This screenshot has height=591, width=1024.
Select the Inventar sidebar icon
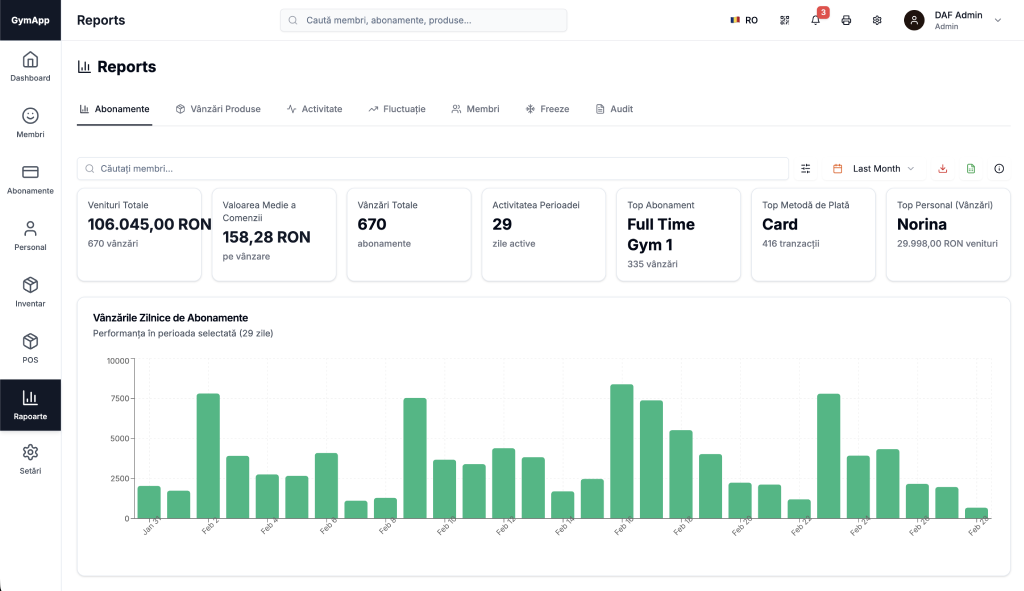(x=30, y=290)
